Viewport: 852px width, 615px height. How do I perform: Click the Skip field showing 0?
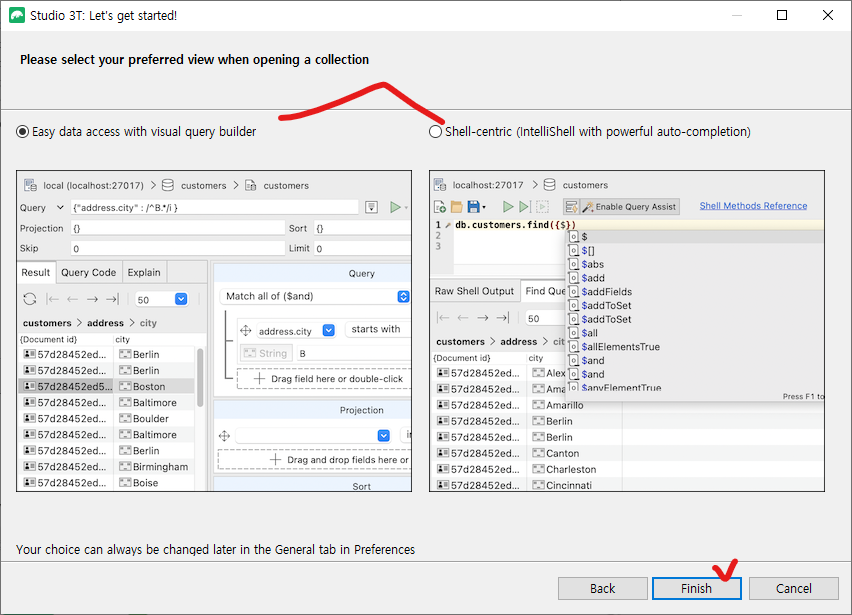pyautogui.click(x=178, y=248)
